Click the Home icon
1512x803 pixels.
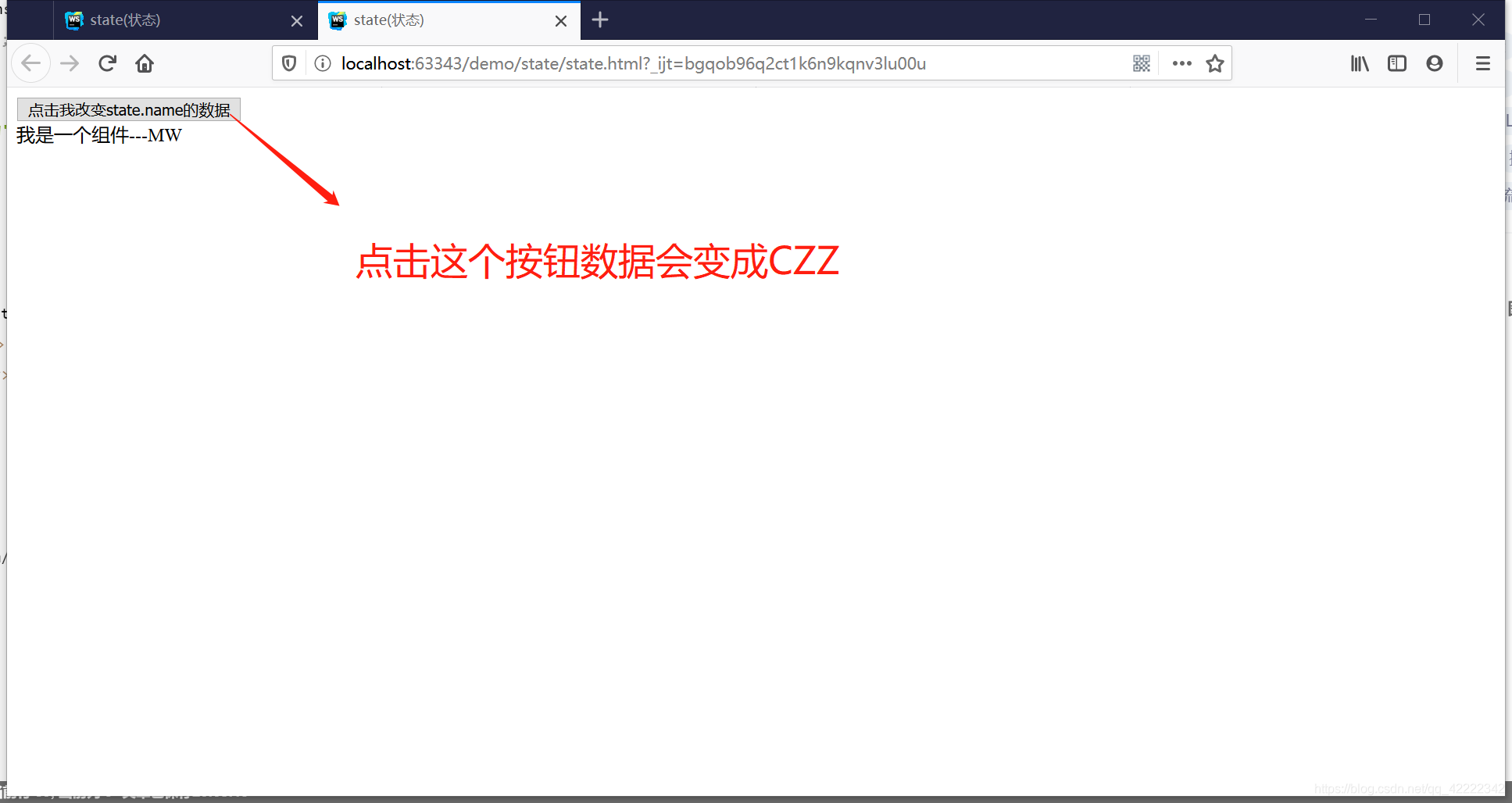[x=144, y=63]
